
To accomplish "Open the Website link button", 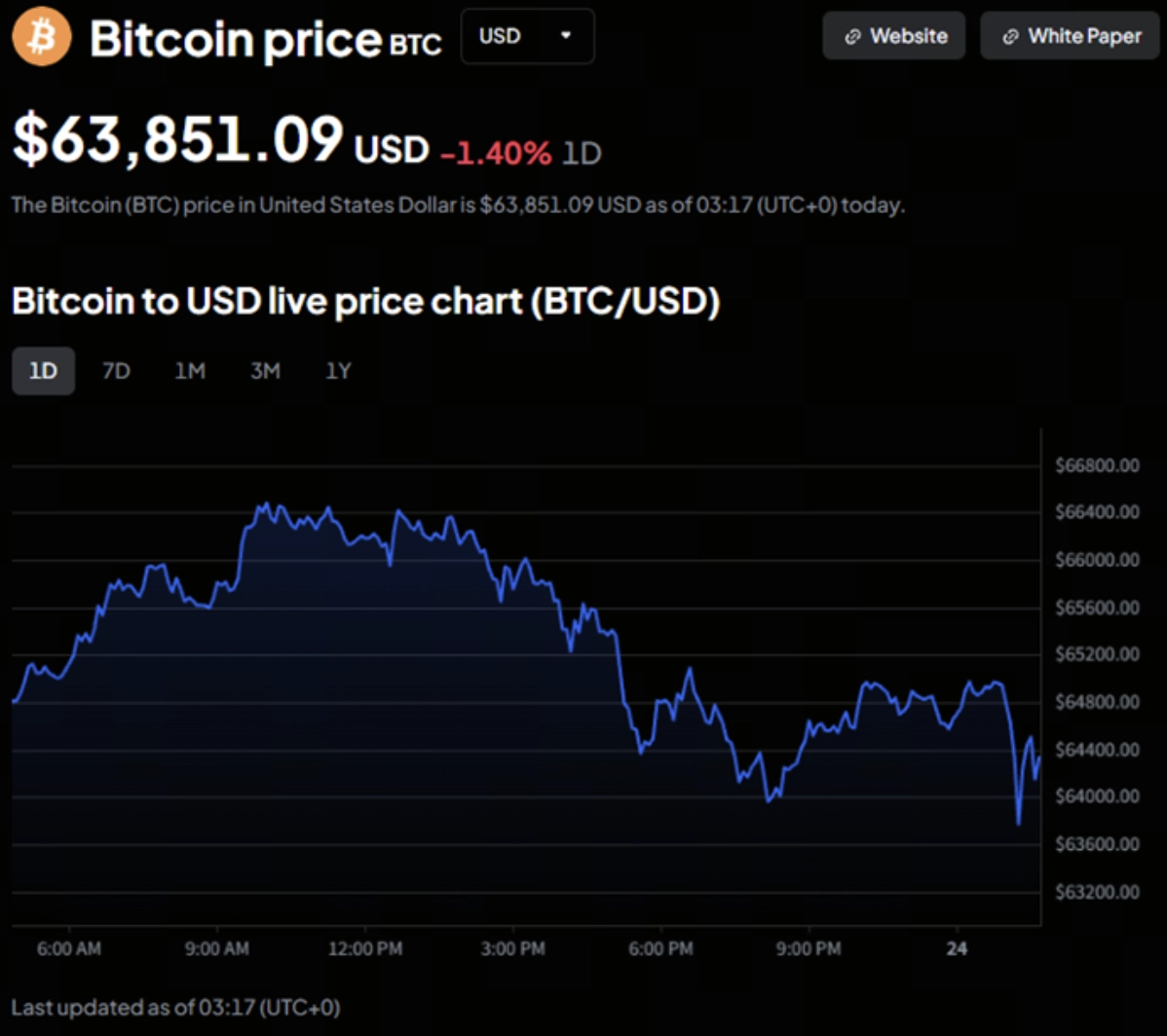I will (893, 37).
